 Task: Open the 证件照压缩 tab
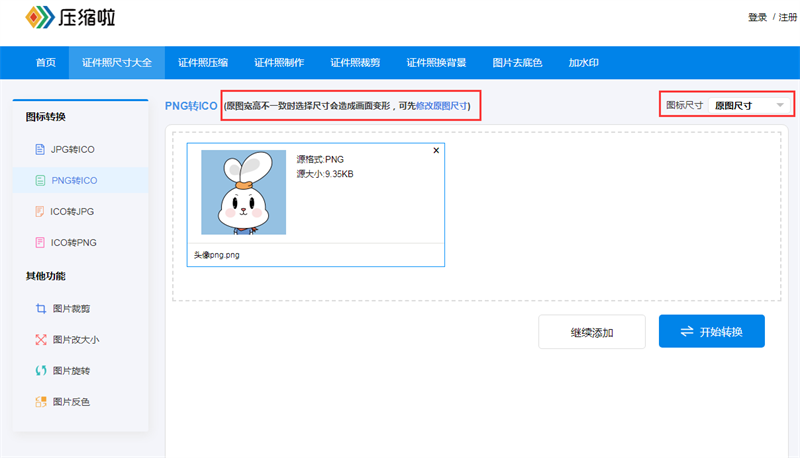[203, 63]
